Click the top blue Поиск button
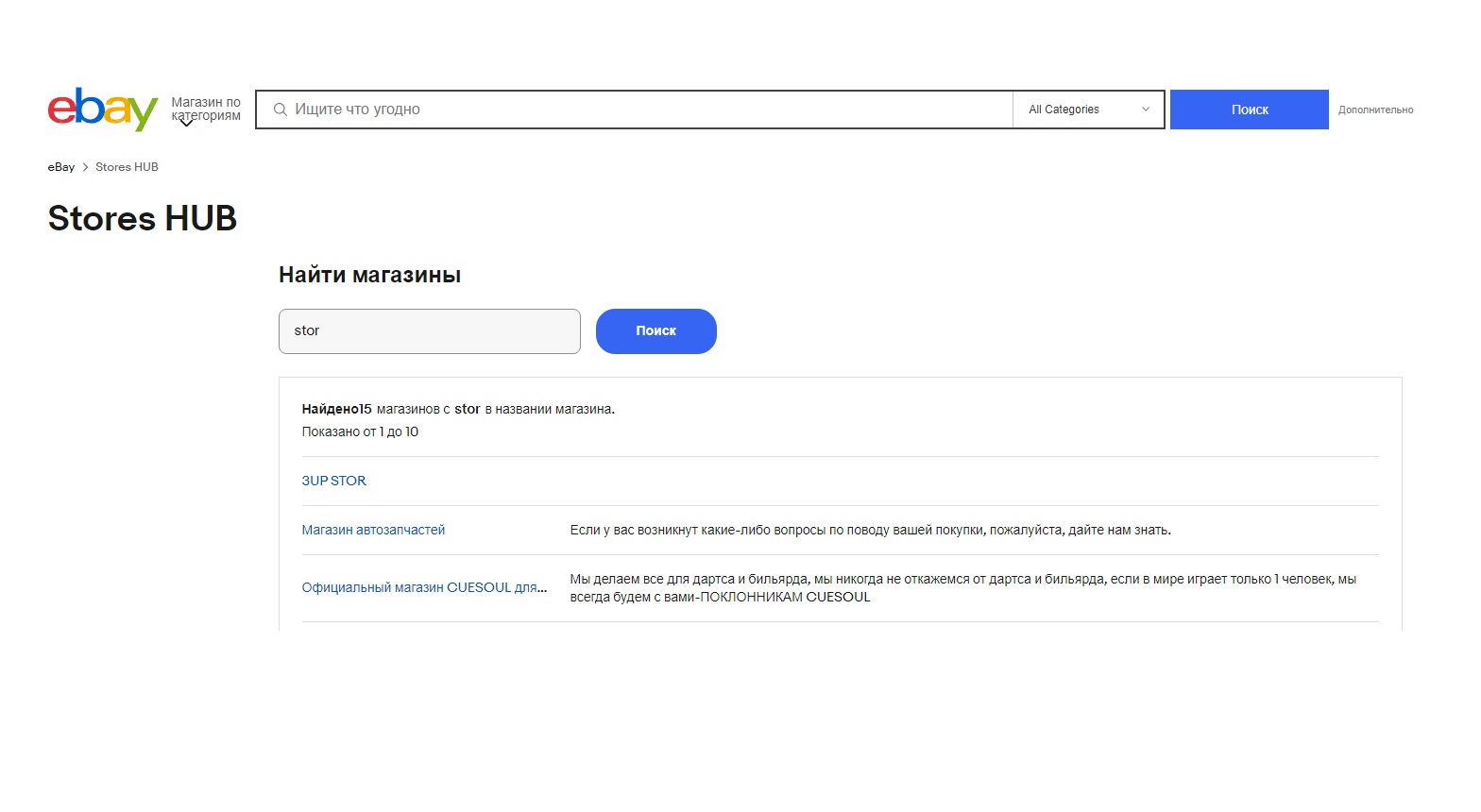 pyautogui.click(x=1250, y=110)
